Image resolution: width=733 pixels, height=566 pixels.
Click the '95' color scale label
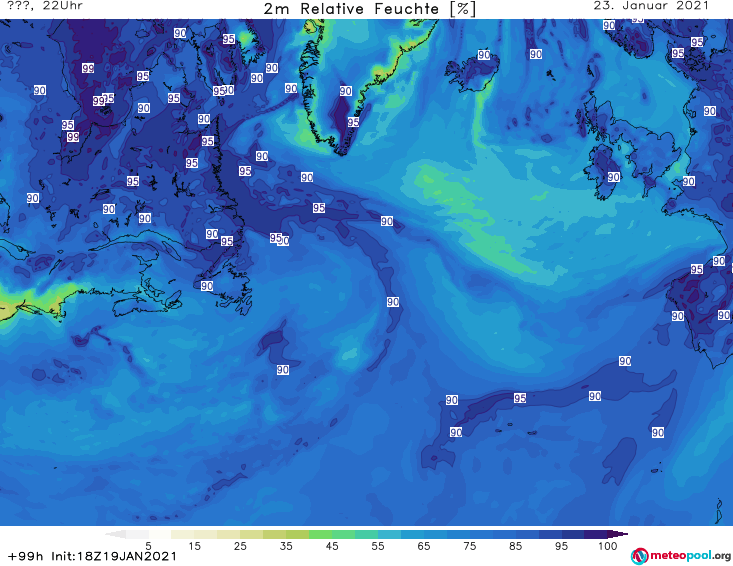(x=561, y=546)
